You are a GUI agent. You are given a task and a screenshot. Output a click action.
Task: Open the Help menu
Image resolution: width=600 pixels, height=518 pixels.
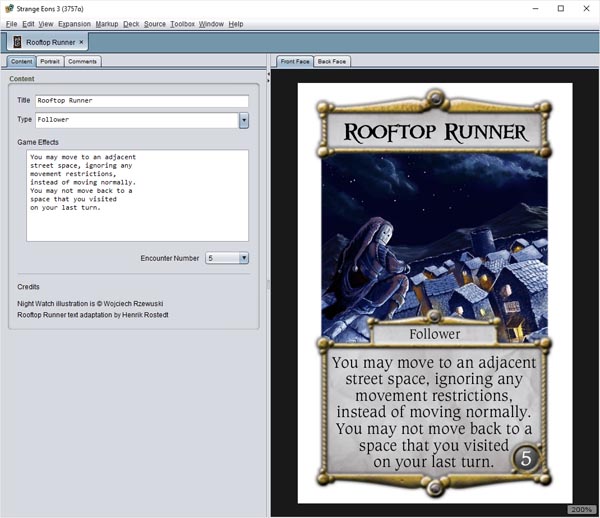click(236, 24)
